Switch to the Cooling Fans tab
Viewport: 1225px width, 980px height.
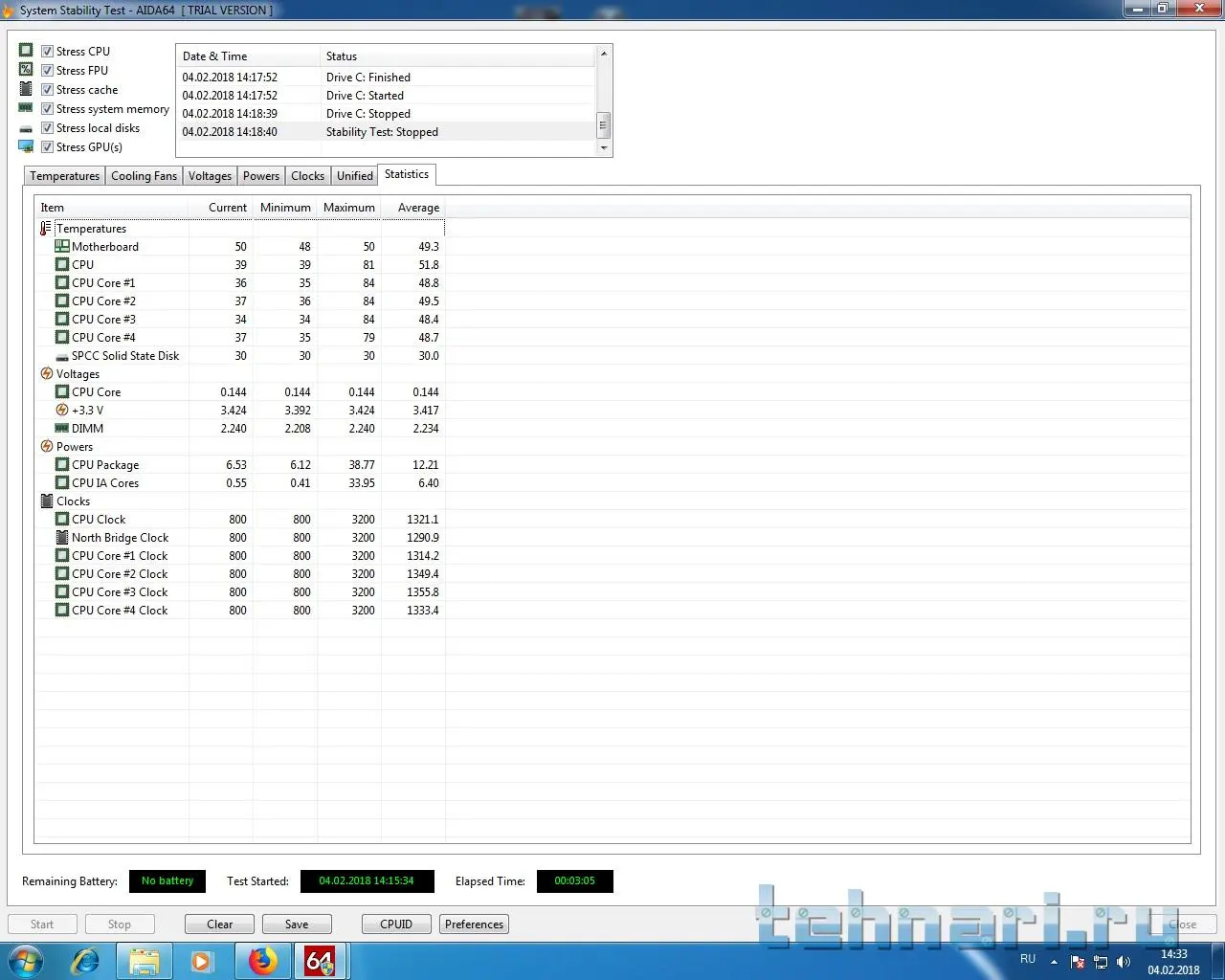click(144, 176)
